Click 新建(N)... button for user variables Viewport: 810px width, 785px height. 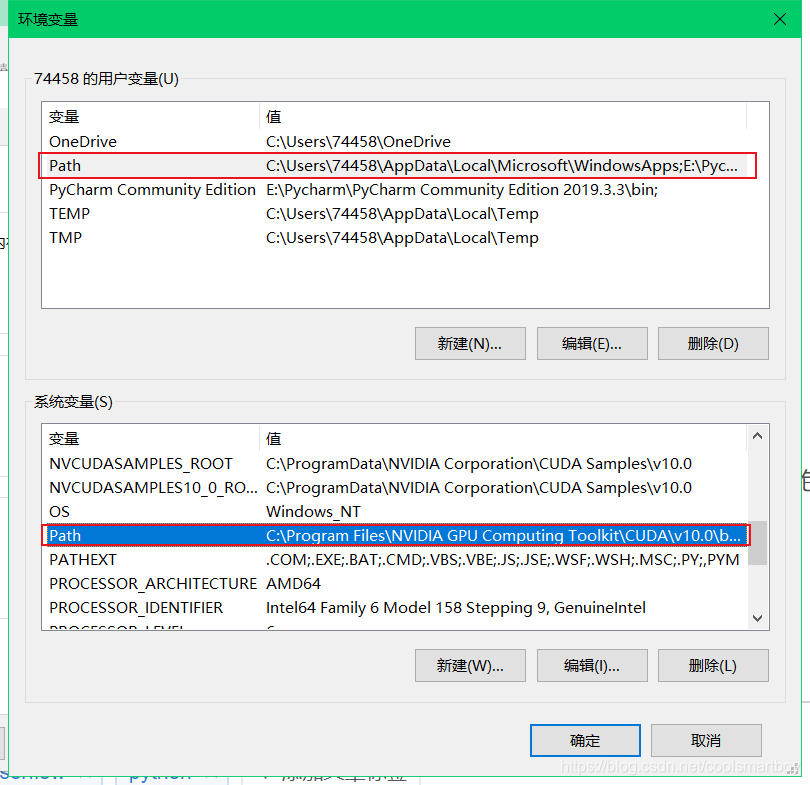pyautogui.click(x=470, y=343)
